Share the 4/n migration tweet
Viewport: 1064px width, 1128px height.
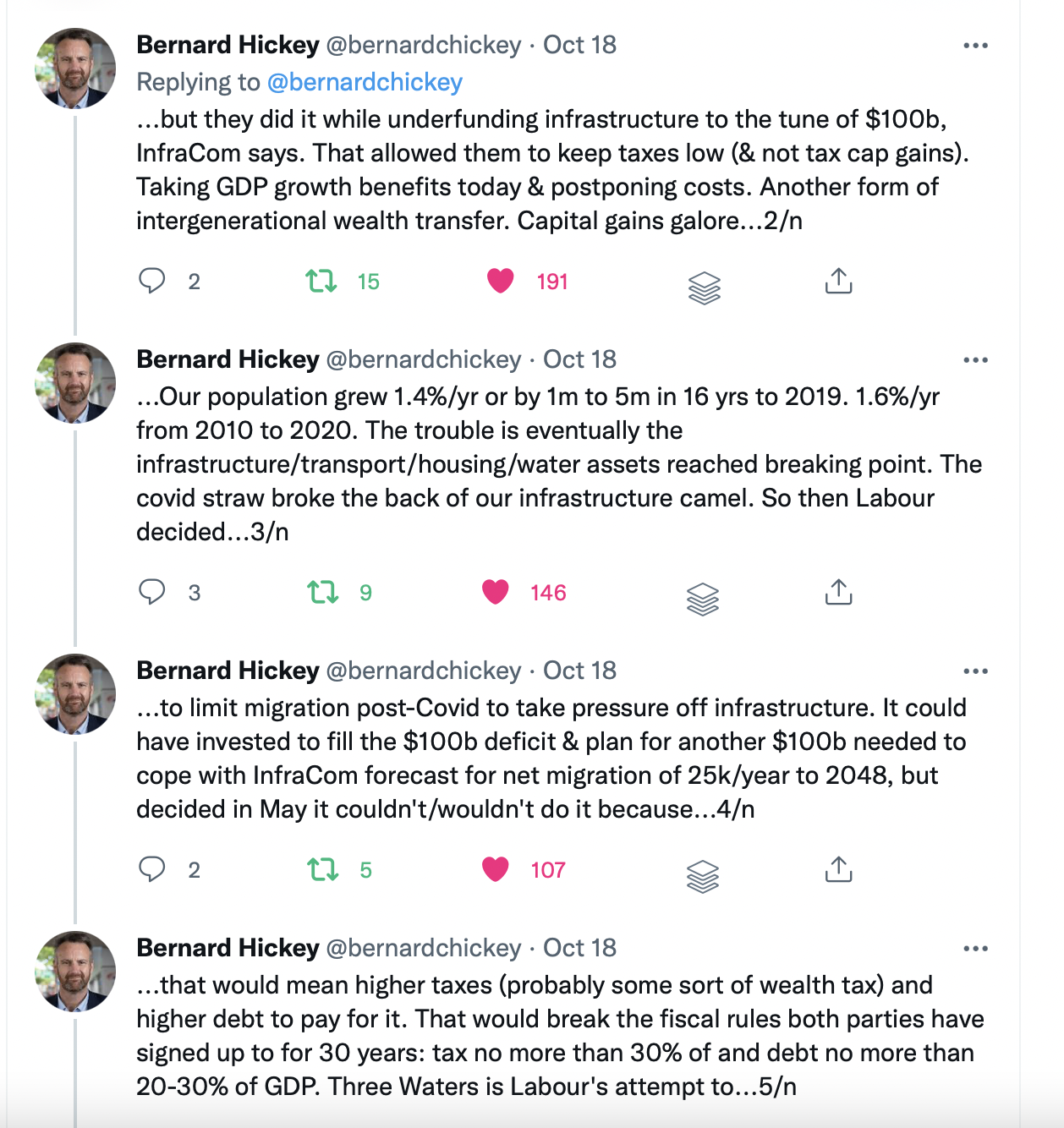pyautogui.click(x=838, y=869)
